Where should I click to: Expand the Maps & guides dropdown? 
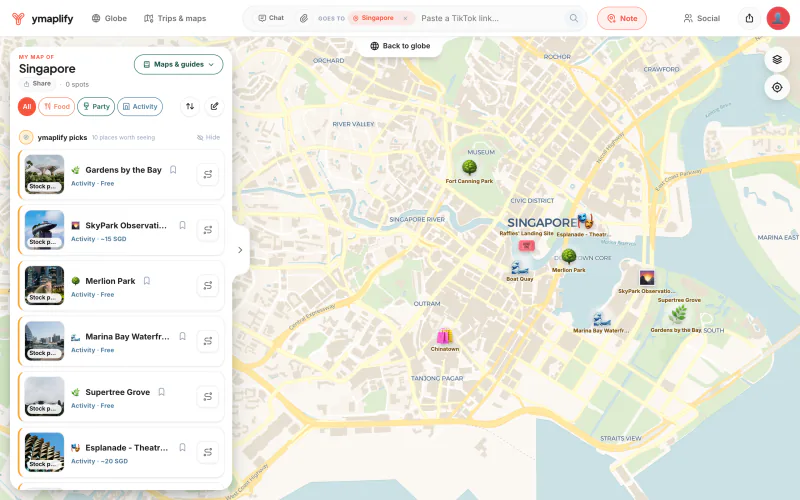179,64
